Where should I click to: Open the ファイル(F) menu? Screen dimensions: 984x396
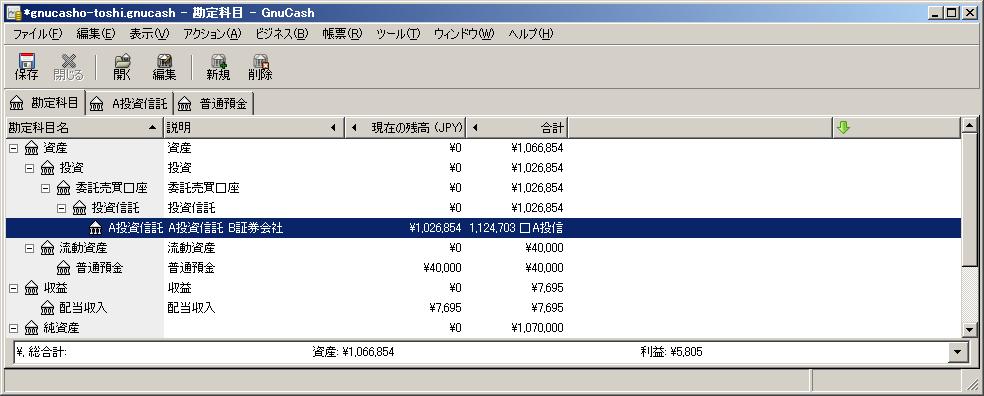click(38, 34)
